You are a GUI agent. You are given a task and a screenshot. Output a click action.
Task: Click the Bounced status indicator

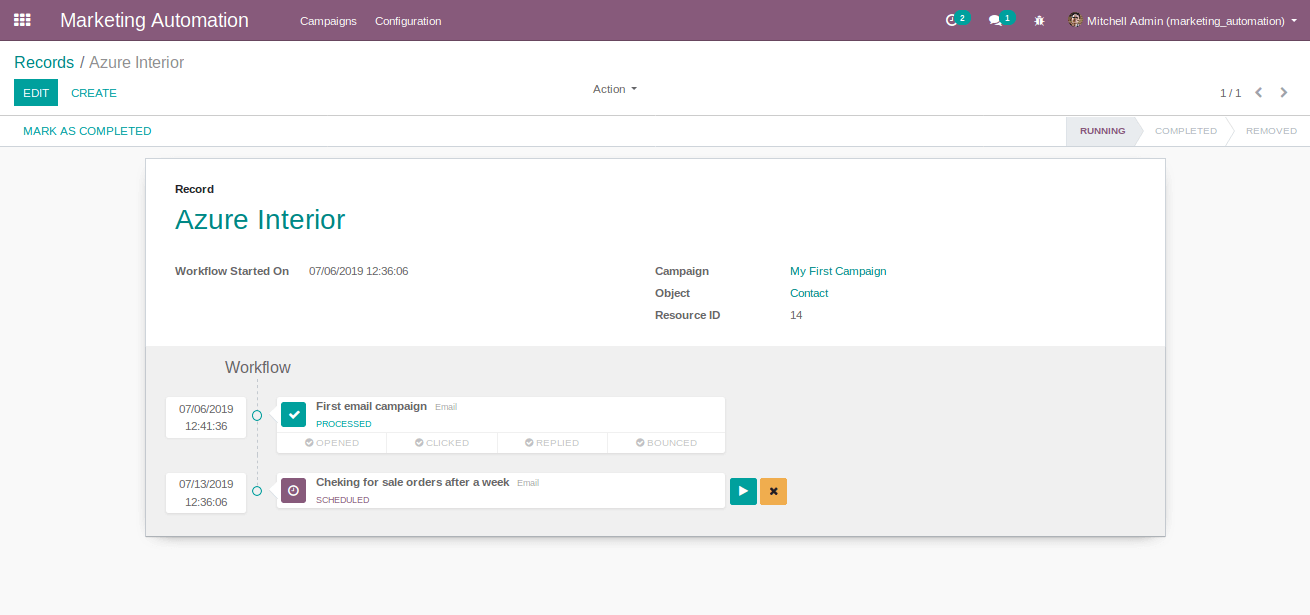[x=666, y=443]
